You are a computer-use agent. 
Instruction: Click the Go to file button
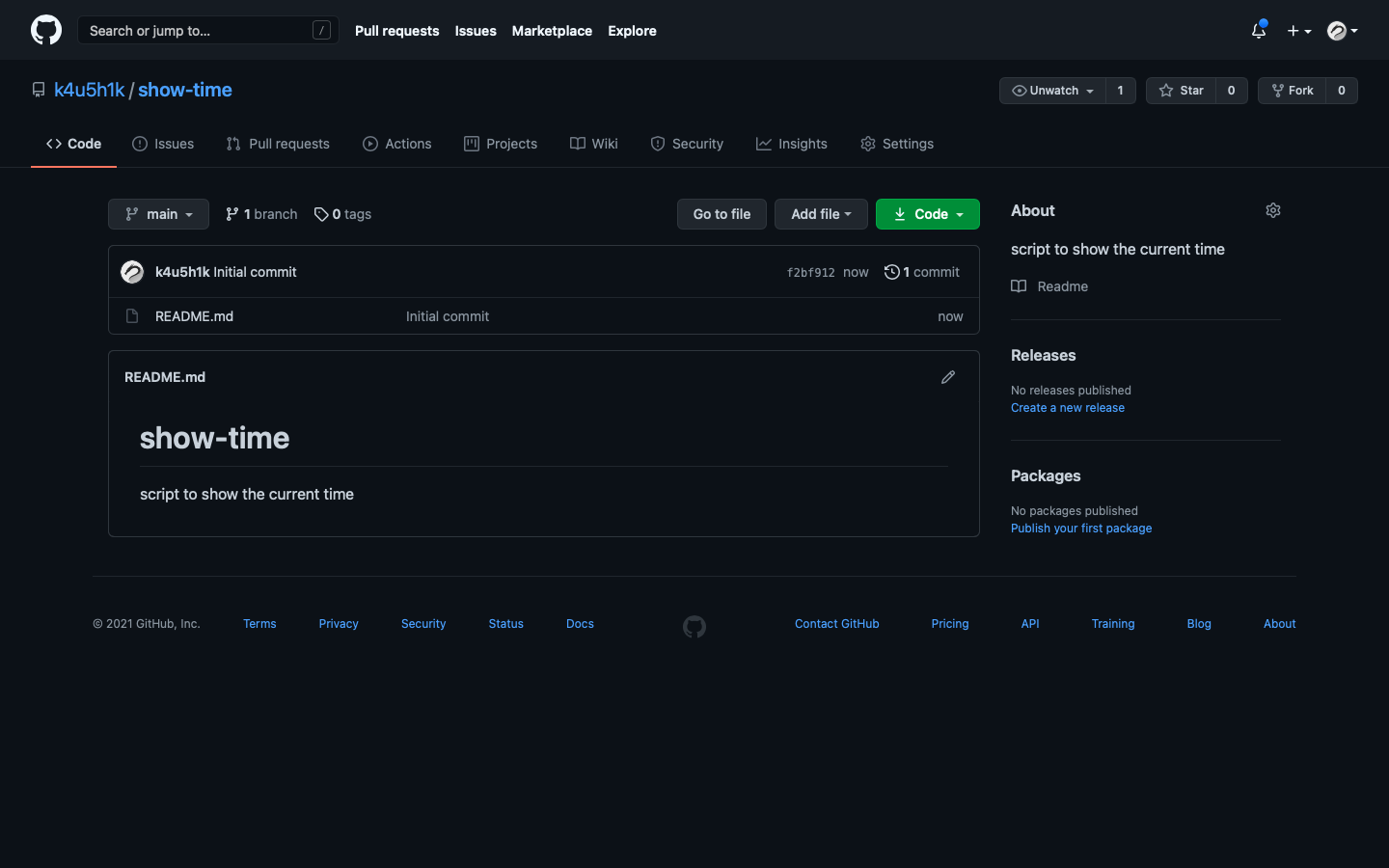click(x=722, y=214)
